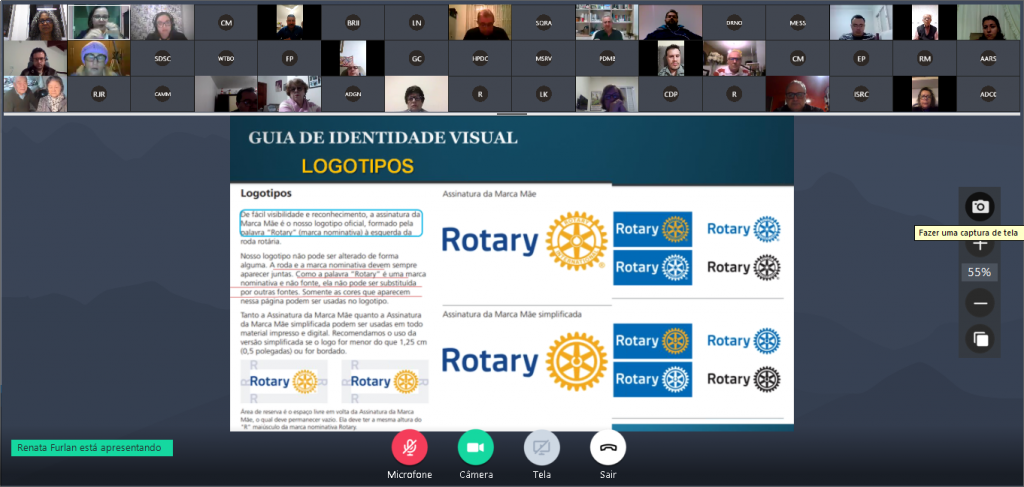Select the WTBO participant tile
Screen dimensions: 1024x487
(x=225, y=58)
